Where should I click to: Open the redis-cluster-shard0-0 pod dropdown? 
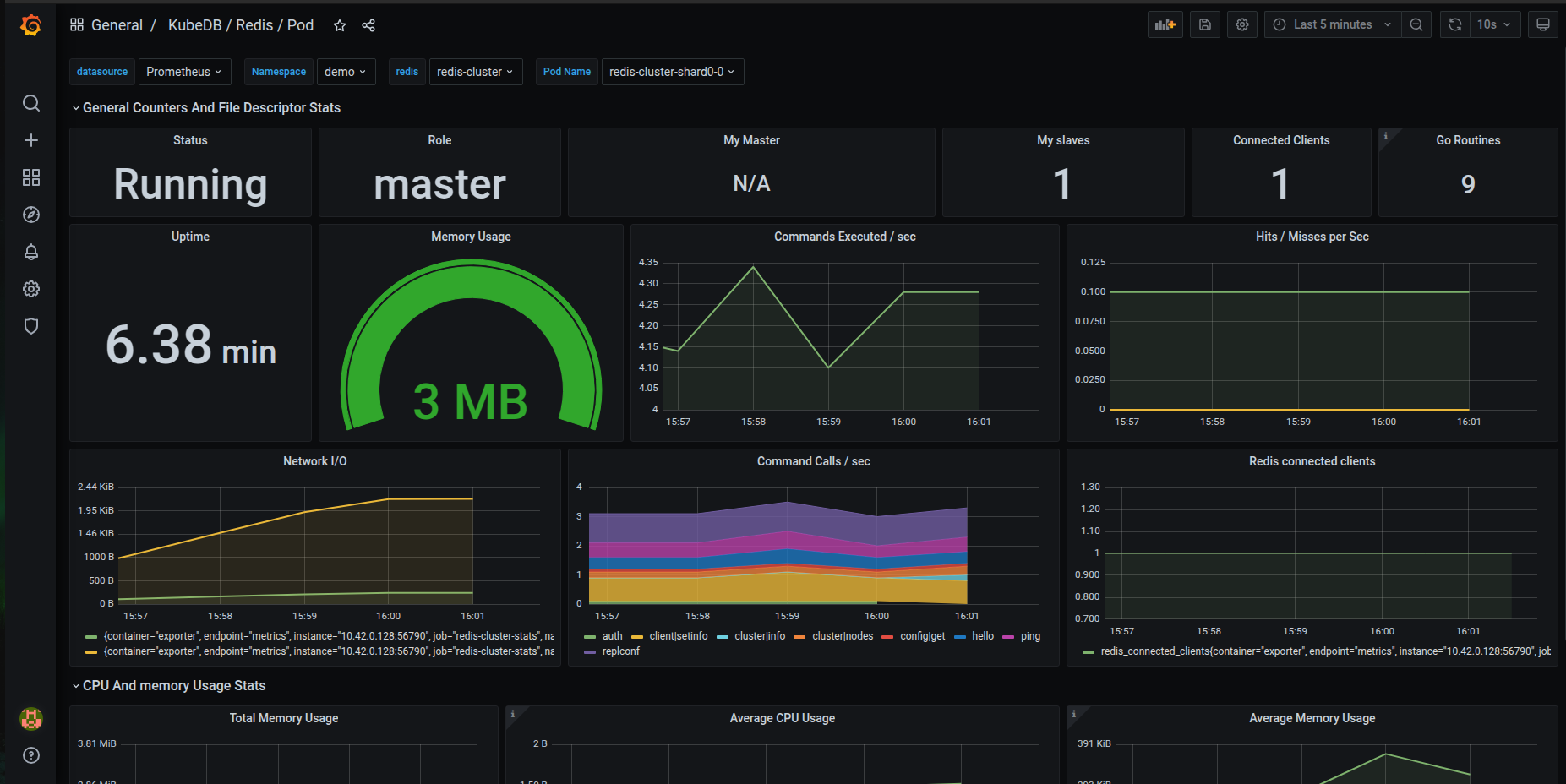coord(672,72)
